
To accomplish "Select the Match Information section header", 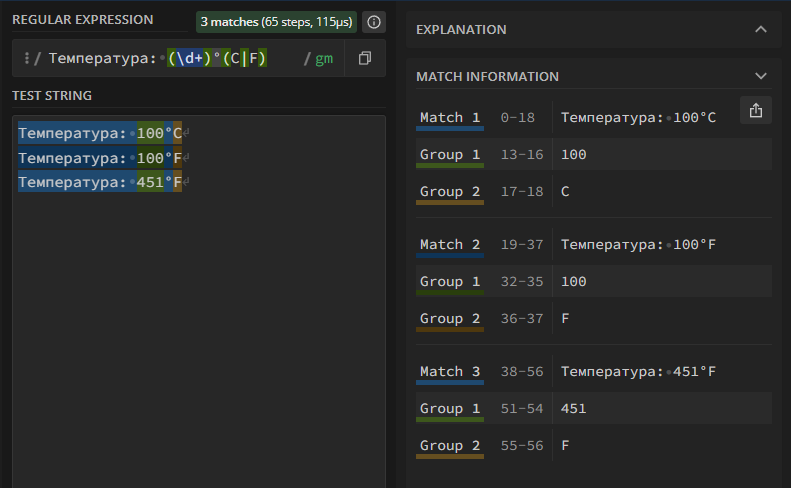I will pos(487,76).
